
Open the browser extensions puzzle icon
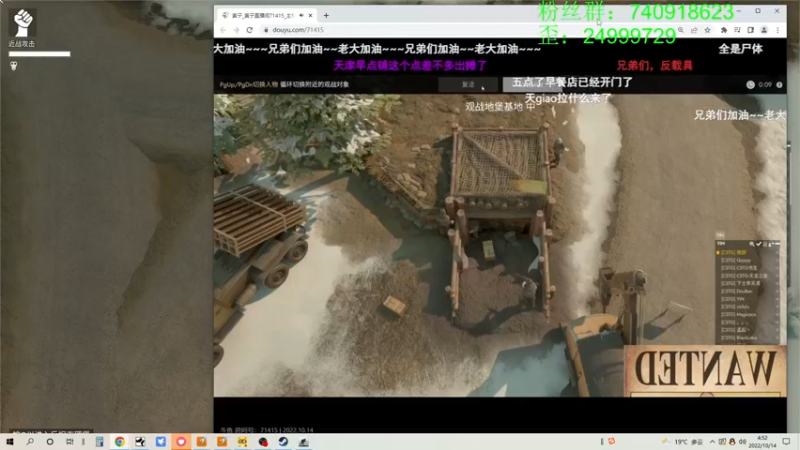[723, 30]
